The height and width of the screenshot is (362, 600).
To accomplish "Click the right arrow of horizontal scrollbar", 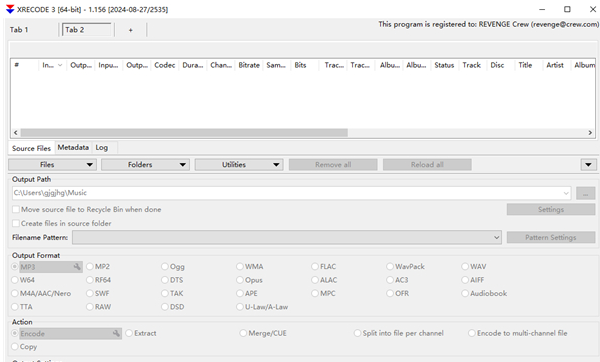I will pos(590,133).
